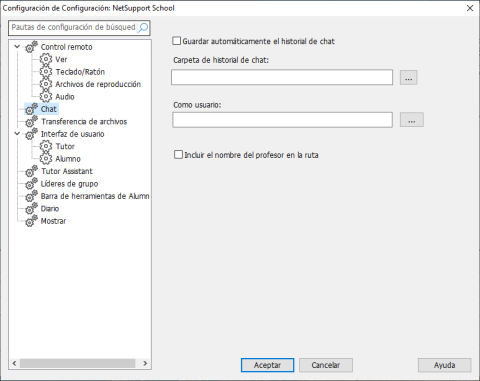Select Interfaz de usuario label in tree
Viewport: 480px width, 381px height.
72,134
